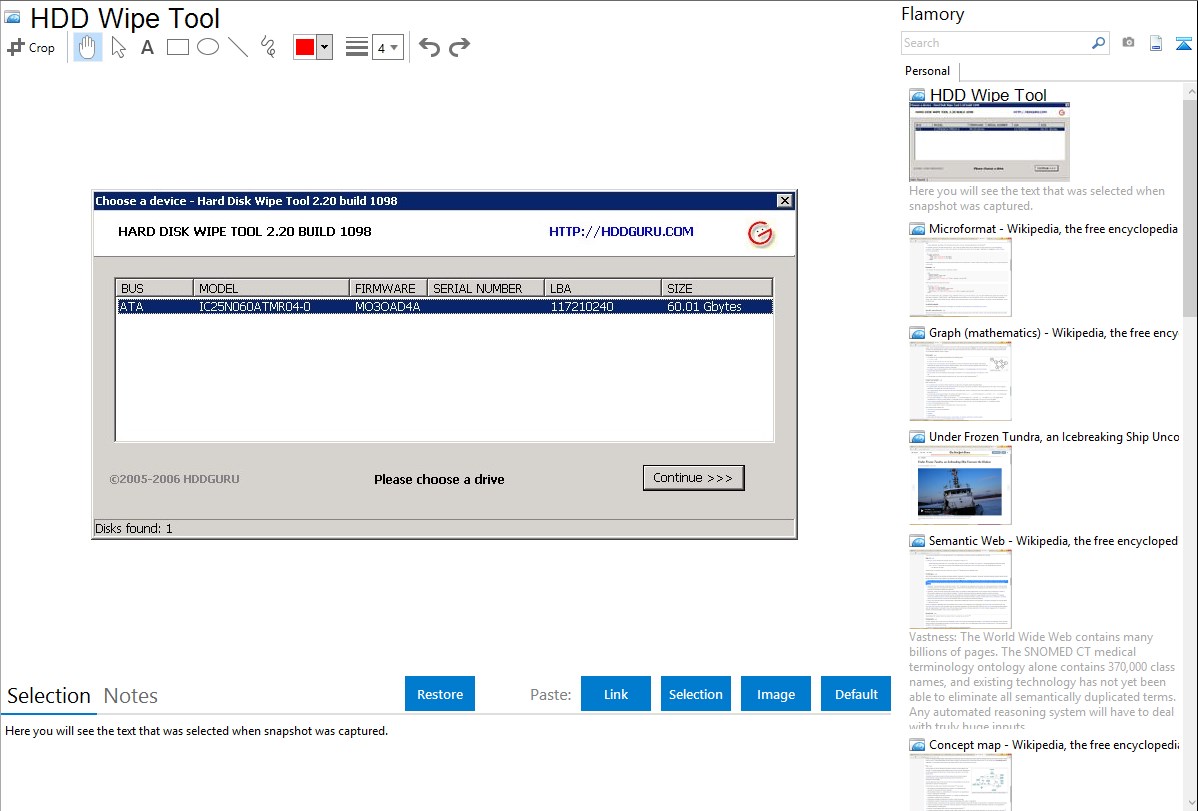Activate the hand pan tool
Image resolution: width=1198 pixels, height=811 pixels.
point(88,47)
